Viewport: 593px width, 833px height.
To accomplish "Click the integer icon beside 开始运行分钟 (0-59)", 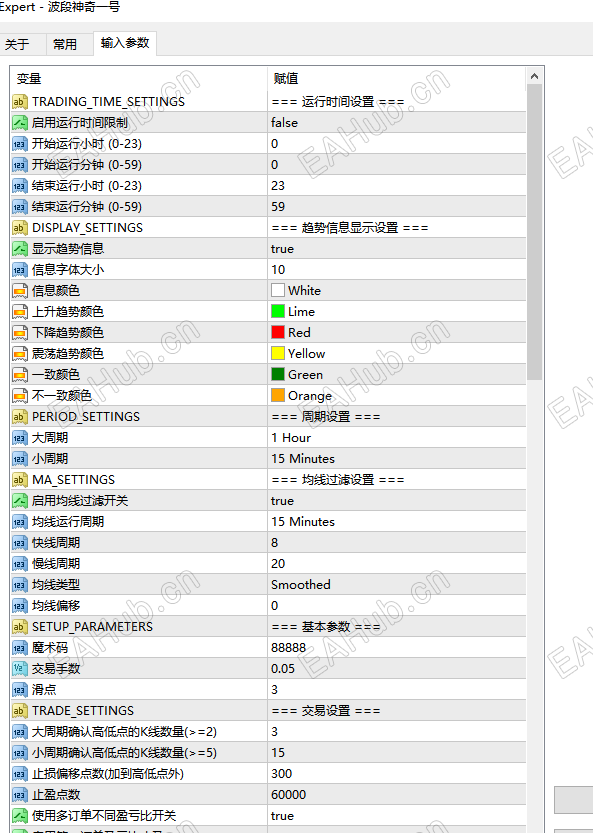I will [20, 165].
